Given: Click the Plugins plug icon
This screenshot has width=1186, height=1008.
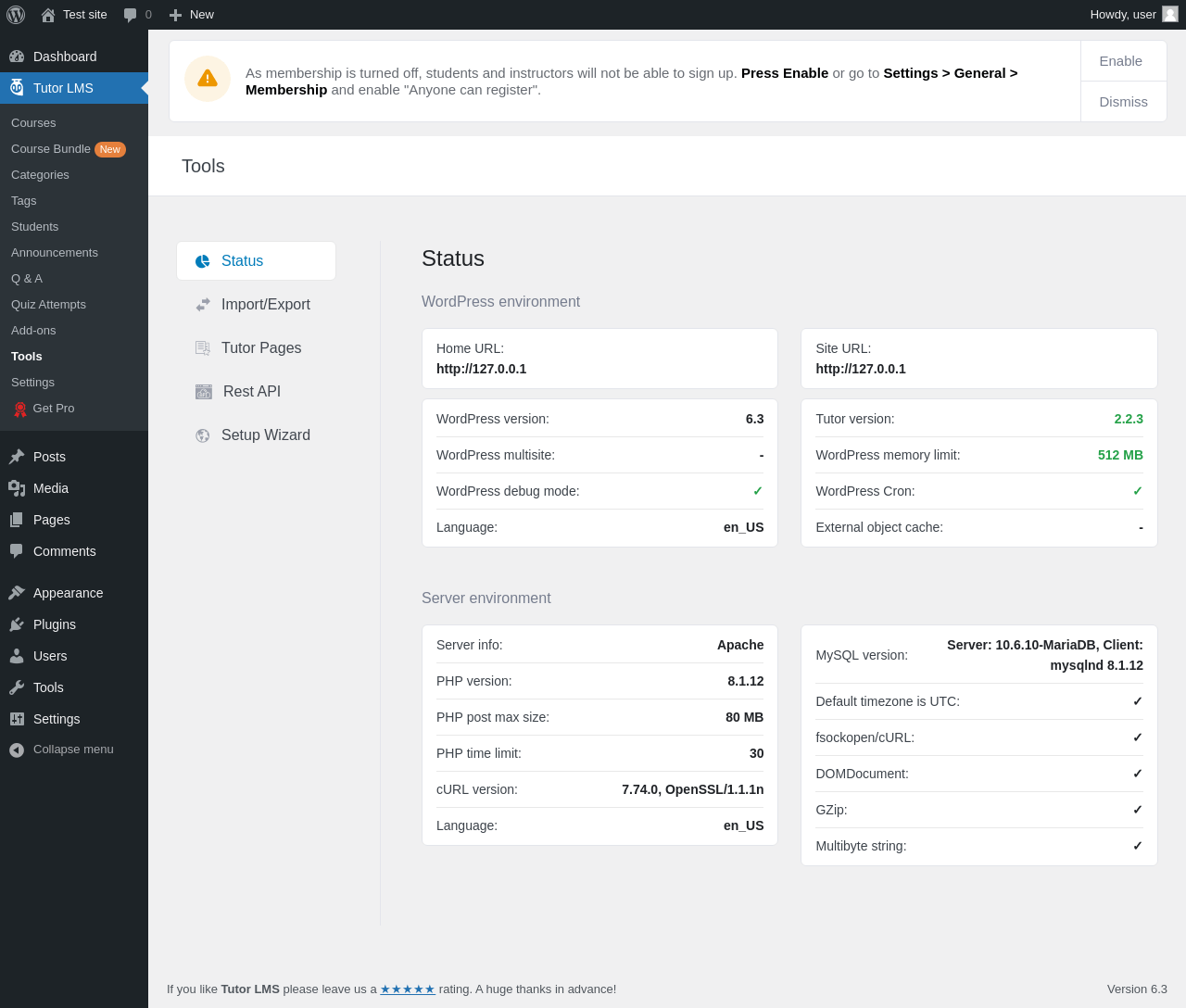Looking at the screenshot, I should click(x=17, y=624).
